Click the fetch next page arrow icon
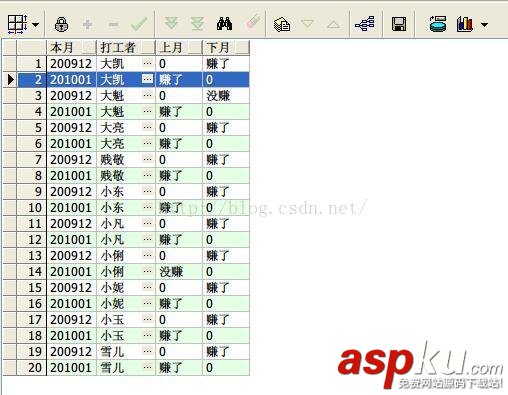Viewport: 508px width, 395px height. pyautogui.click(x=172, y=24)
